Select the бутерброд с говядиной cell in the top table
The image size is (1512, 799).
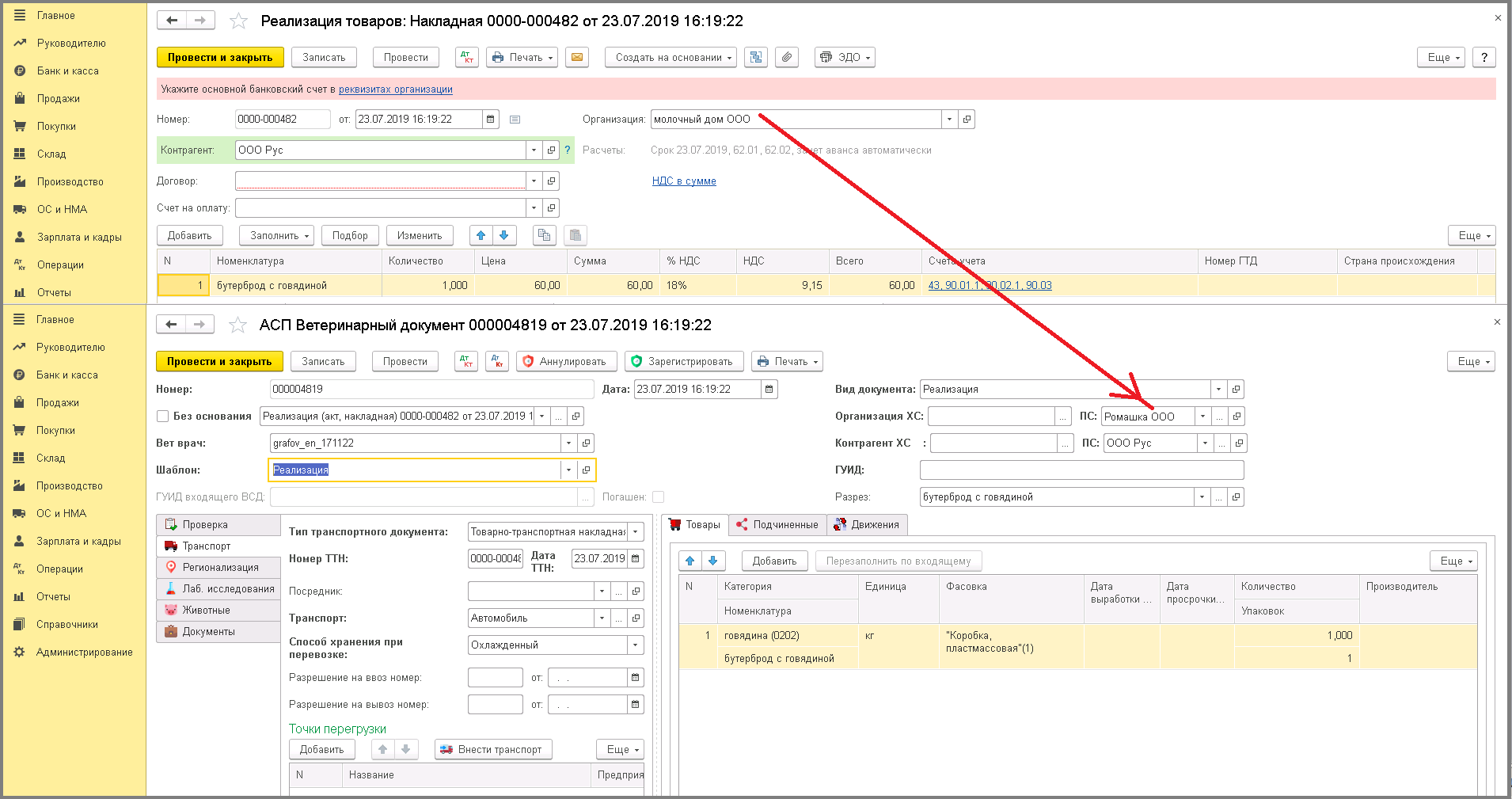pos(295,285)
